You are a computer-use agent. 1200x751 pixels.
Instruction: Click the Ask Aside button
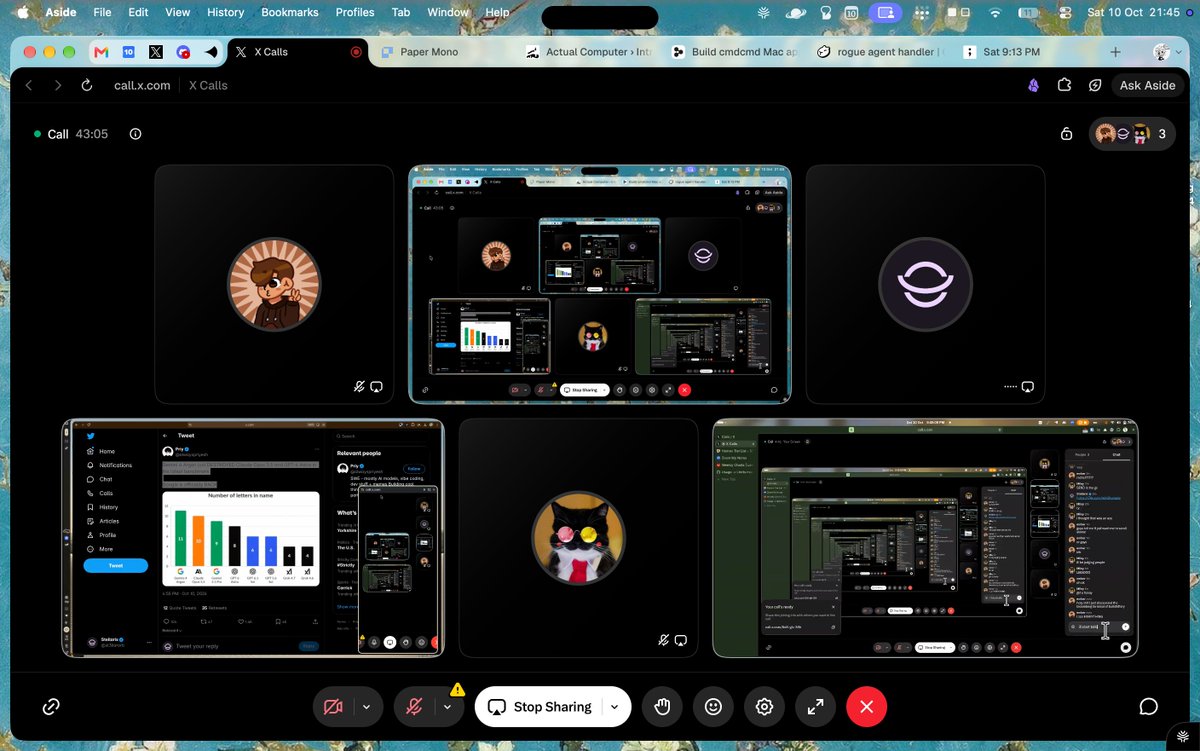click(x=1148, y=85)
